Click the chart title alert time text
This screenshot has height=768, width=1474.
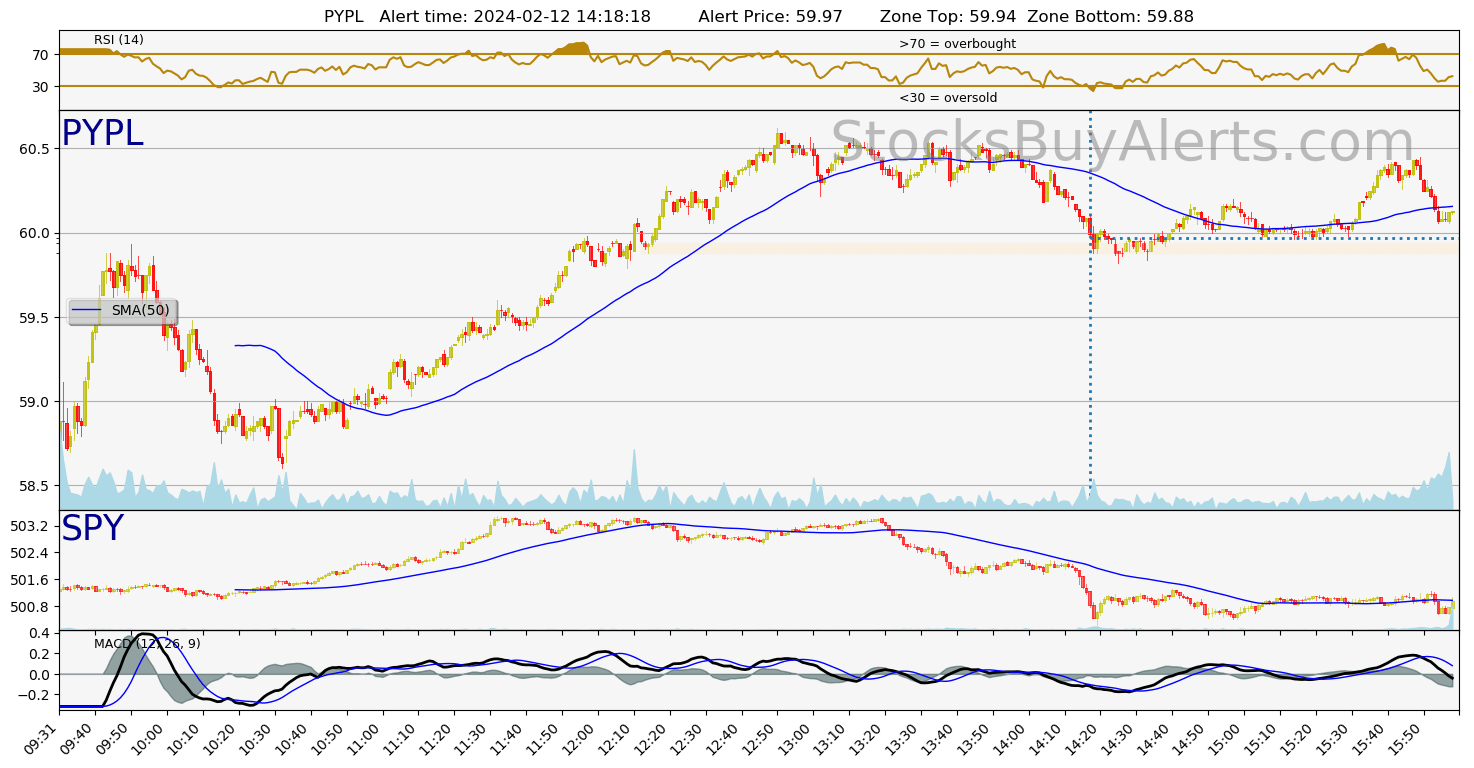[515, 17]
